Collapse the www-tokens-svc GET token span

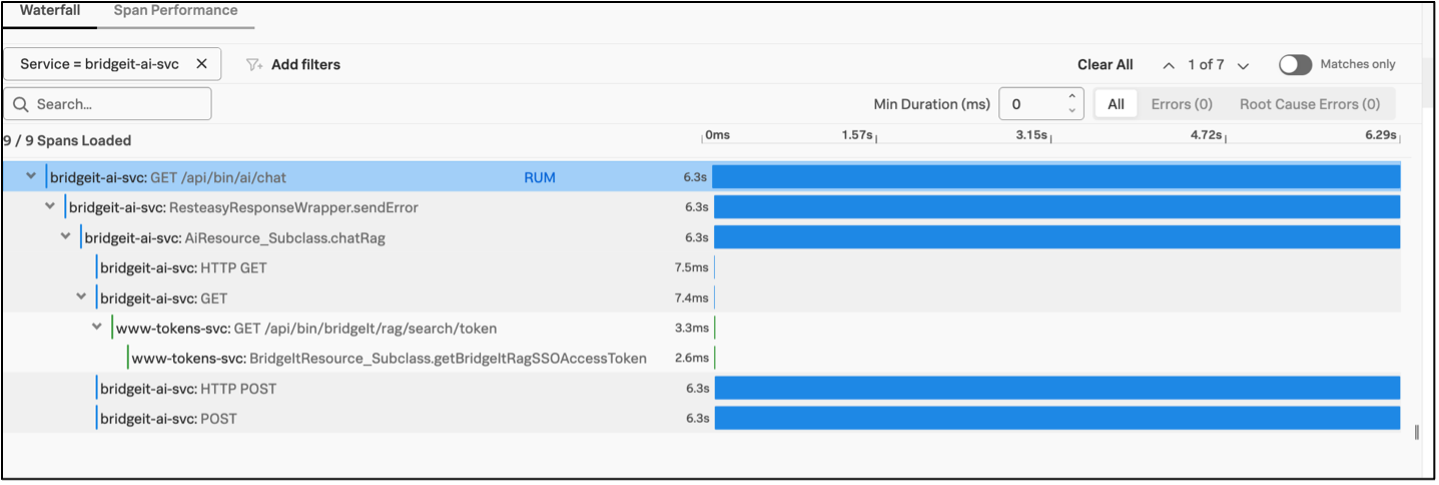[x=97, y=327]
